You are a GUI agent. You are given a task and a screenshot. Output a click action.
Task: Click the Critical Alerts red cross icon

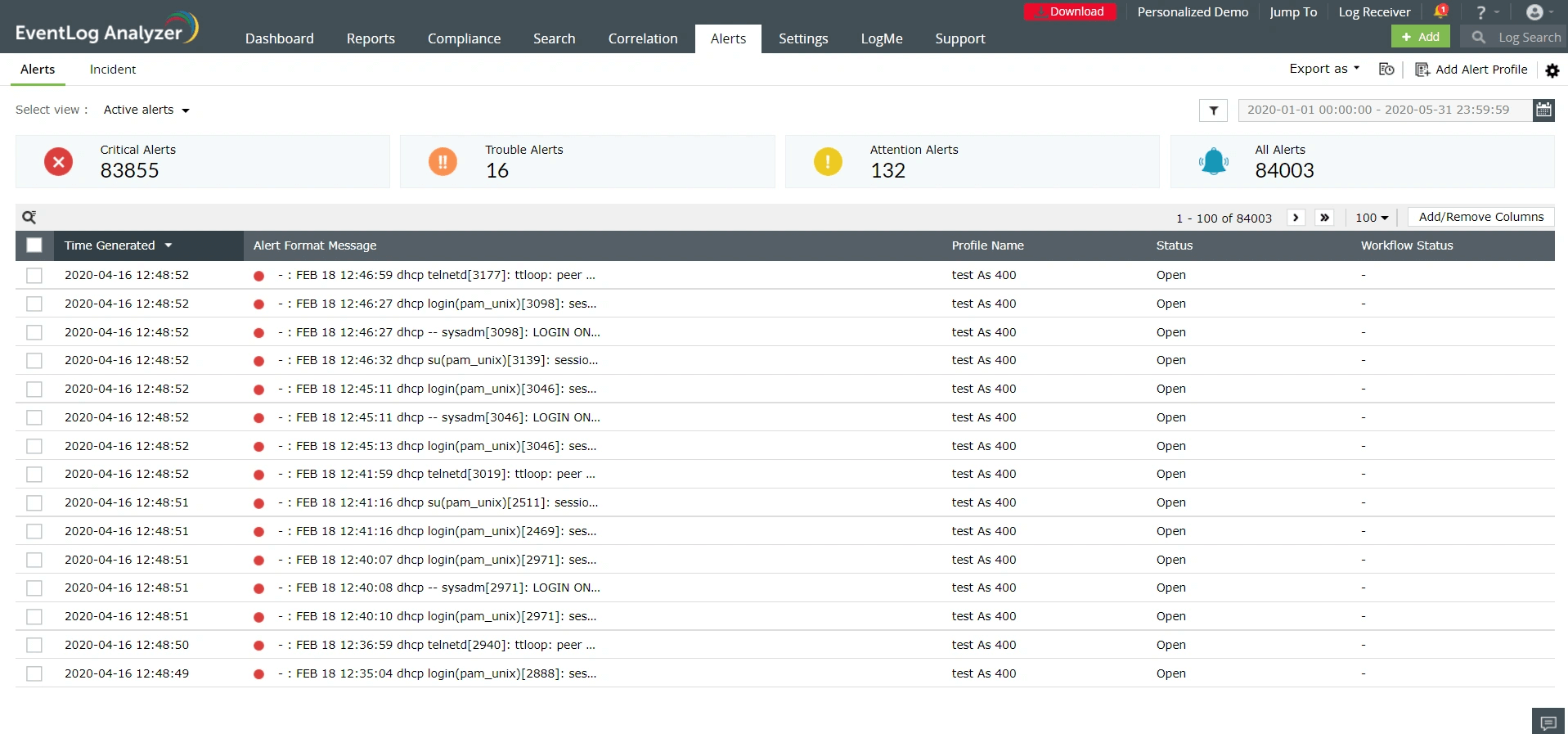(58, 162)
